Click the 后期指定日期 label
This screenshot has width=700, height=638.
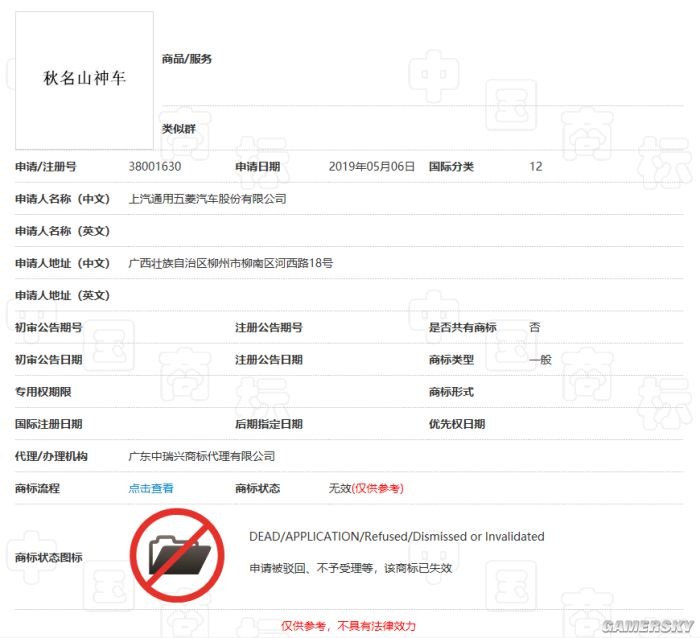pos(269,424)
